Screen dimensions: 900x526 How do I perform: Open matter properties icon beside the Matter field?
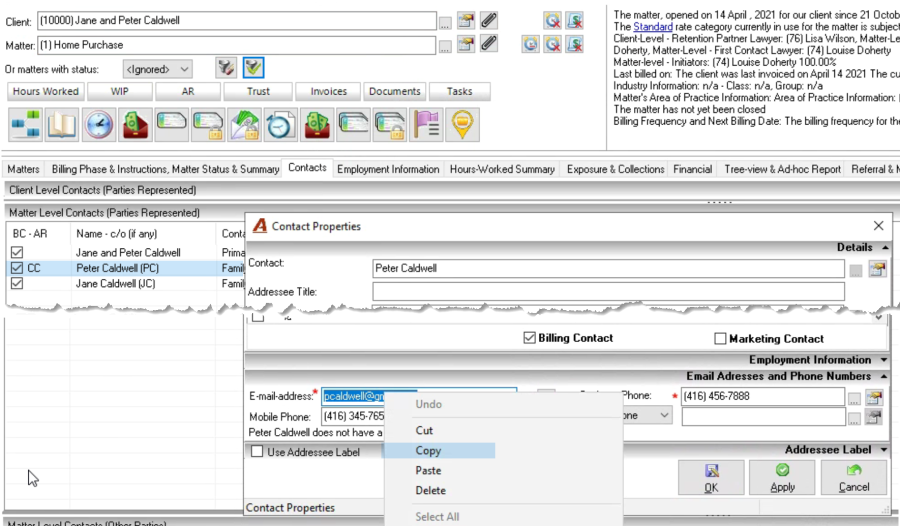466,44
